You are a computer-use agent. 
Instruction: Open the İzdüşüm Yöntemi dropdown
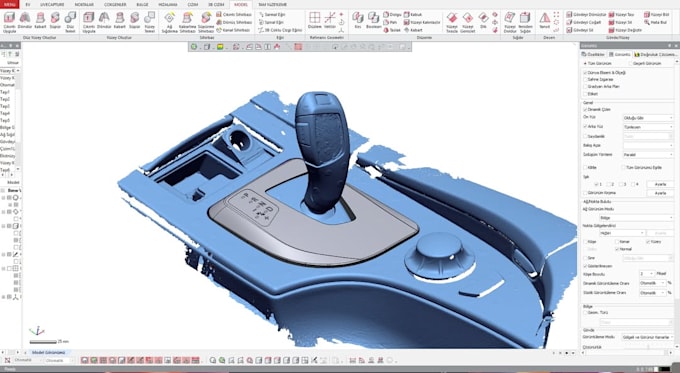[648, 155]
